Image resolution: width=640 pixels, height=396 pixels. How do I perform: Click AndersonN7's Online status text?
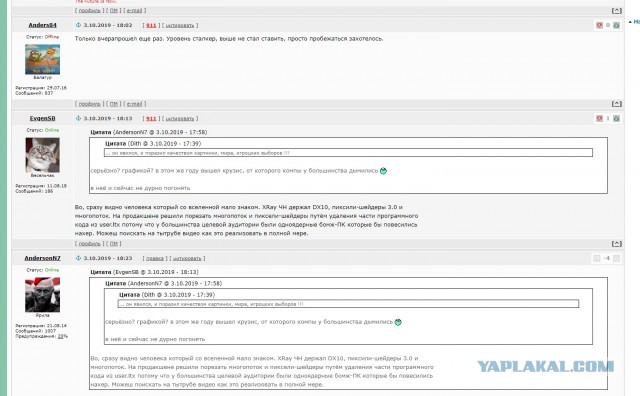(x=52, y=270)
